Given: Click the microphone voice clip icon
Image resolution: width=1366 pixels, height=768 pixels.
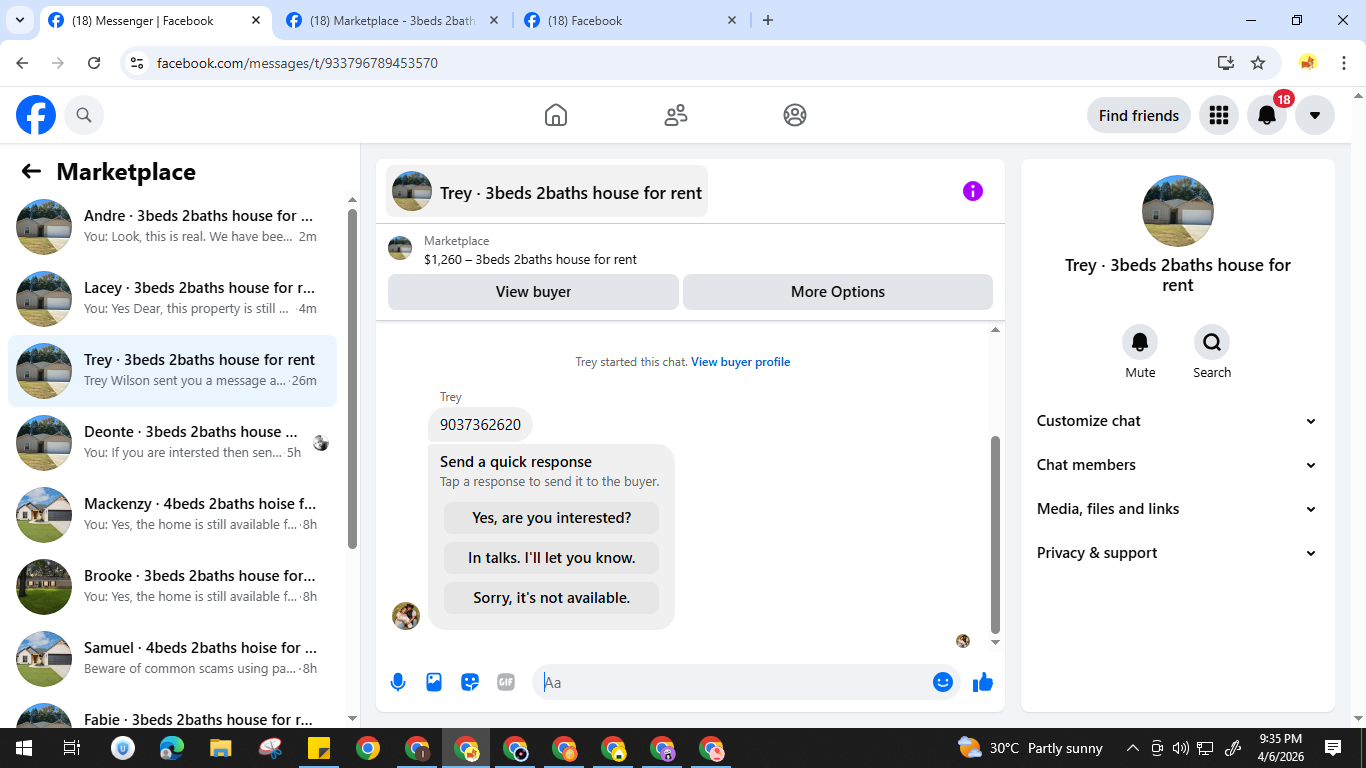Looking at the screenshot, I should (398, 682).
